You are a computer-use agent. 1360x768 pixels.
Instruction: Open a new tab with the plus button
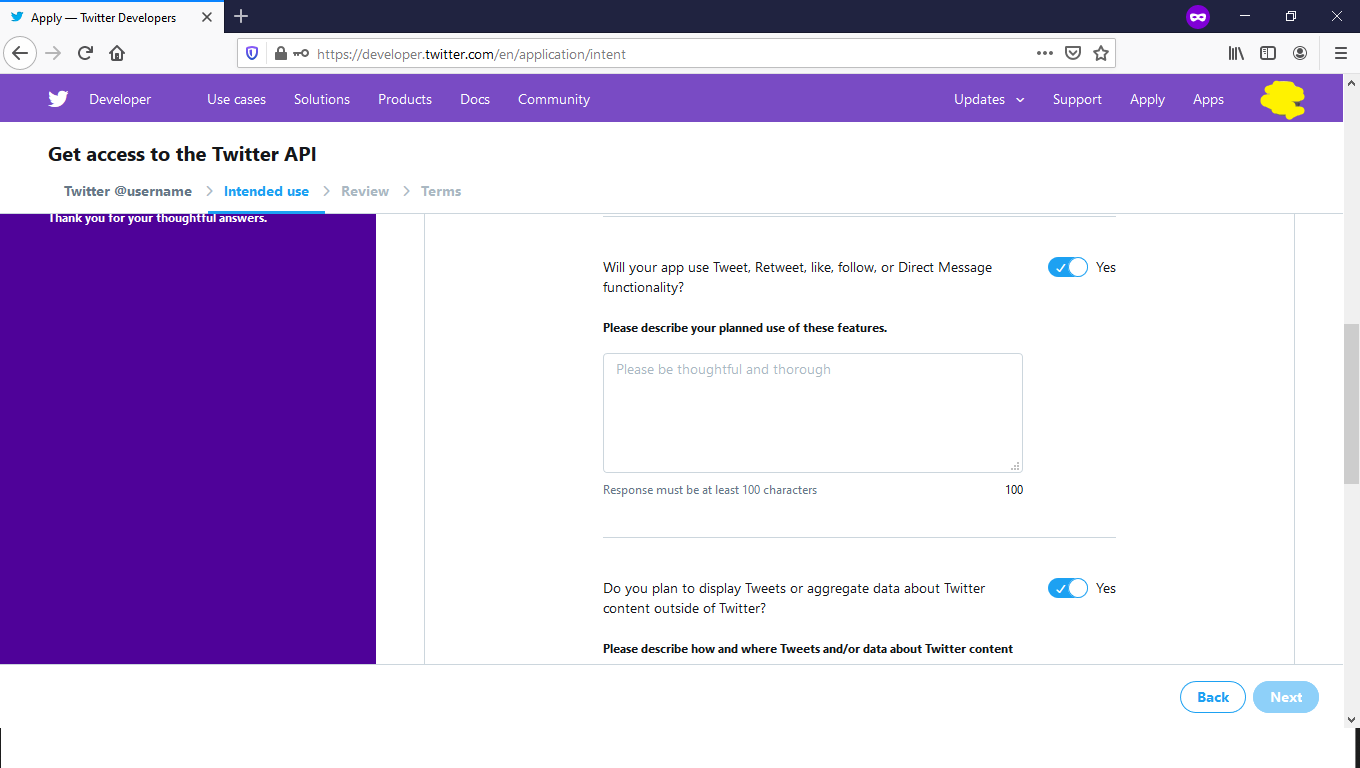click(x=241, y=16)
